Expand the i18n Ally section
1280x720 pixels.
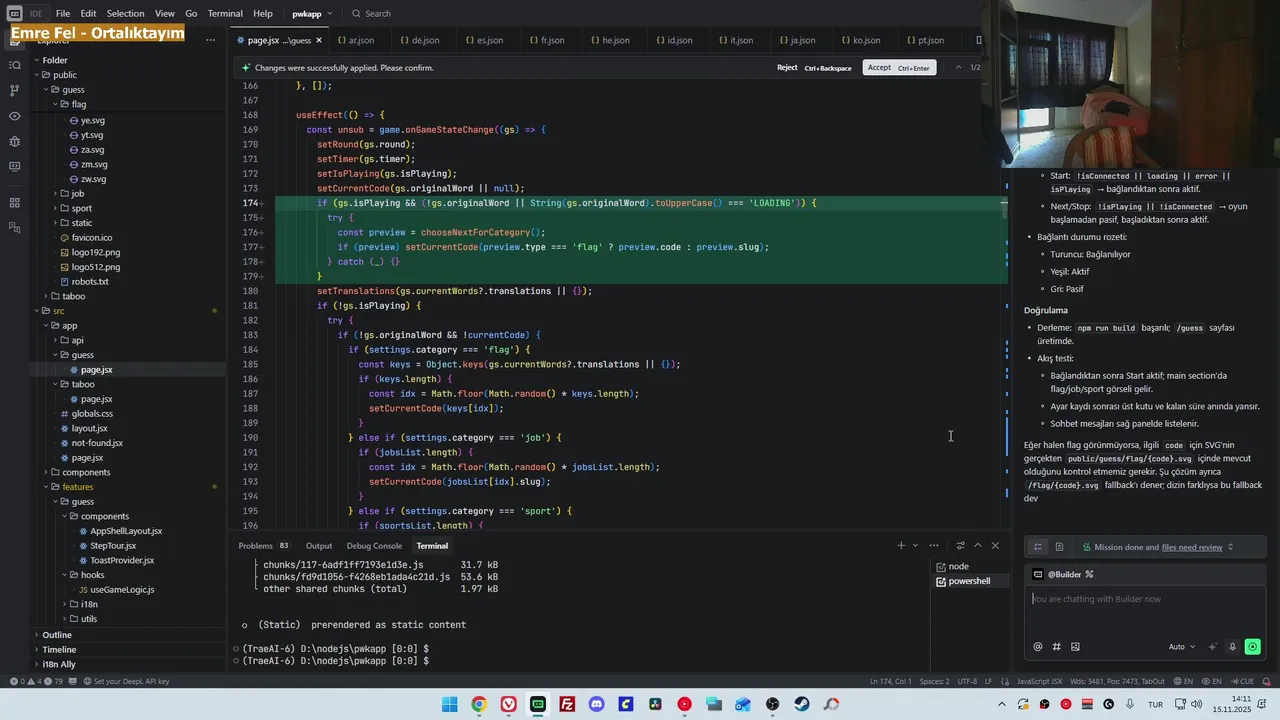pos(58,664)
